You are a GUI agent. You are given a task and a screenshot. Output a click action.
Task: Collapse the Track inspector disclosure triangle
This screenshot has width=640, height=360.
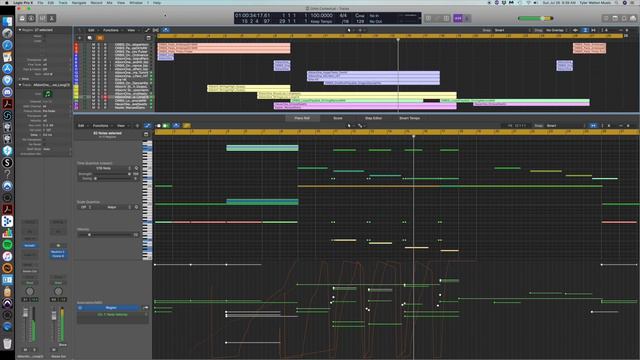20,85
